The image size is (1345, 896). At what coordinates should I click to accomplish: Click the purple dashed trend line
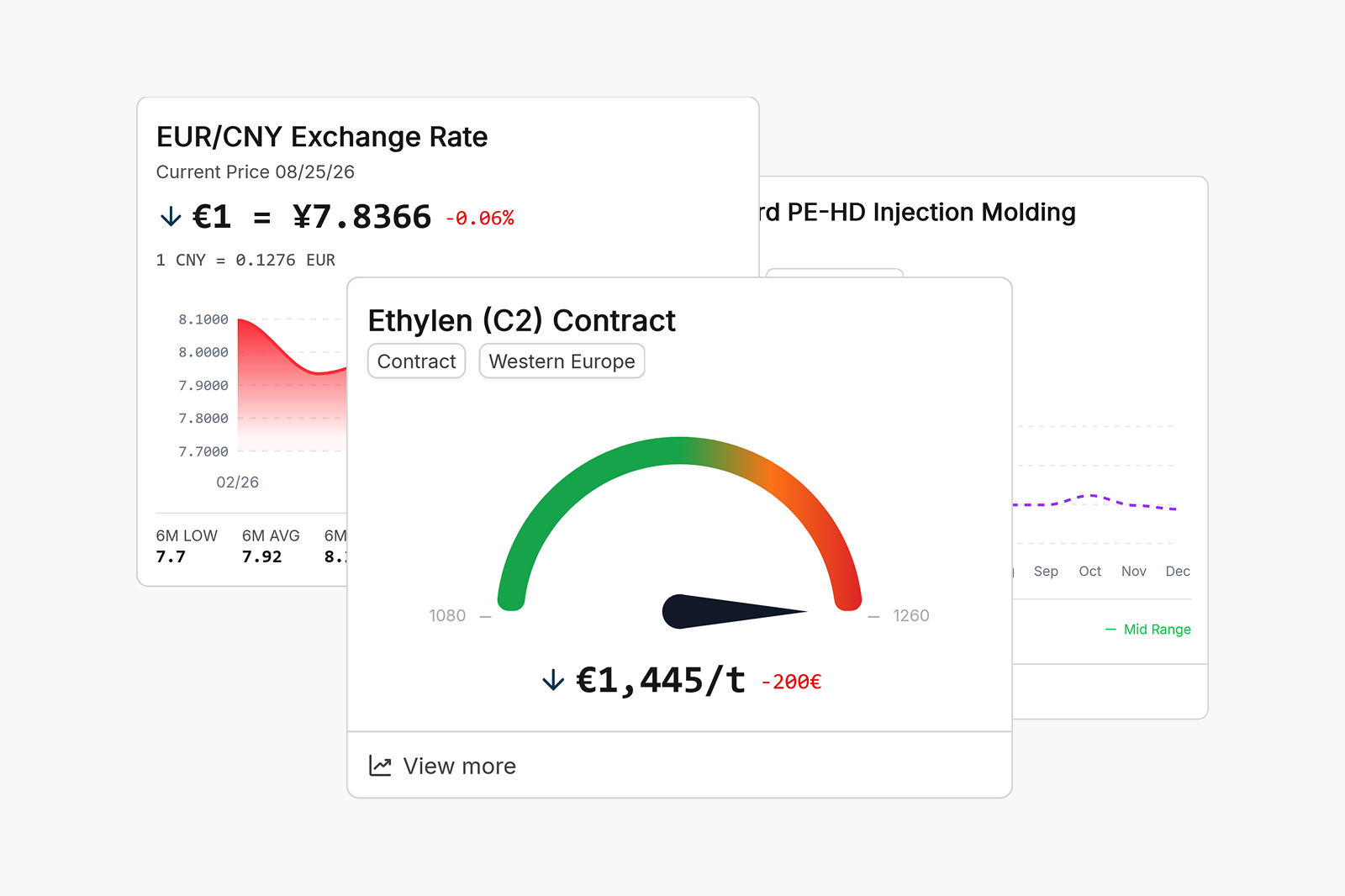tap(1094, 502)
